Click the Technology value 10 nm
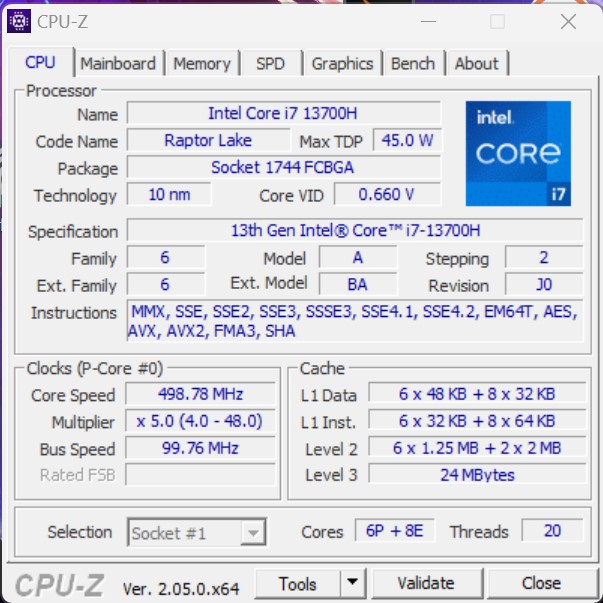 click(x=169, y=194)
